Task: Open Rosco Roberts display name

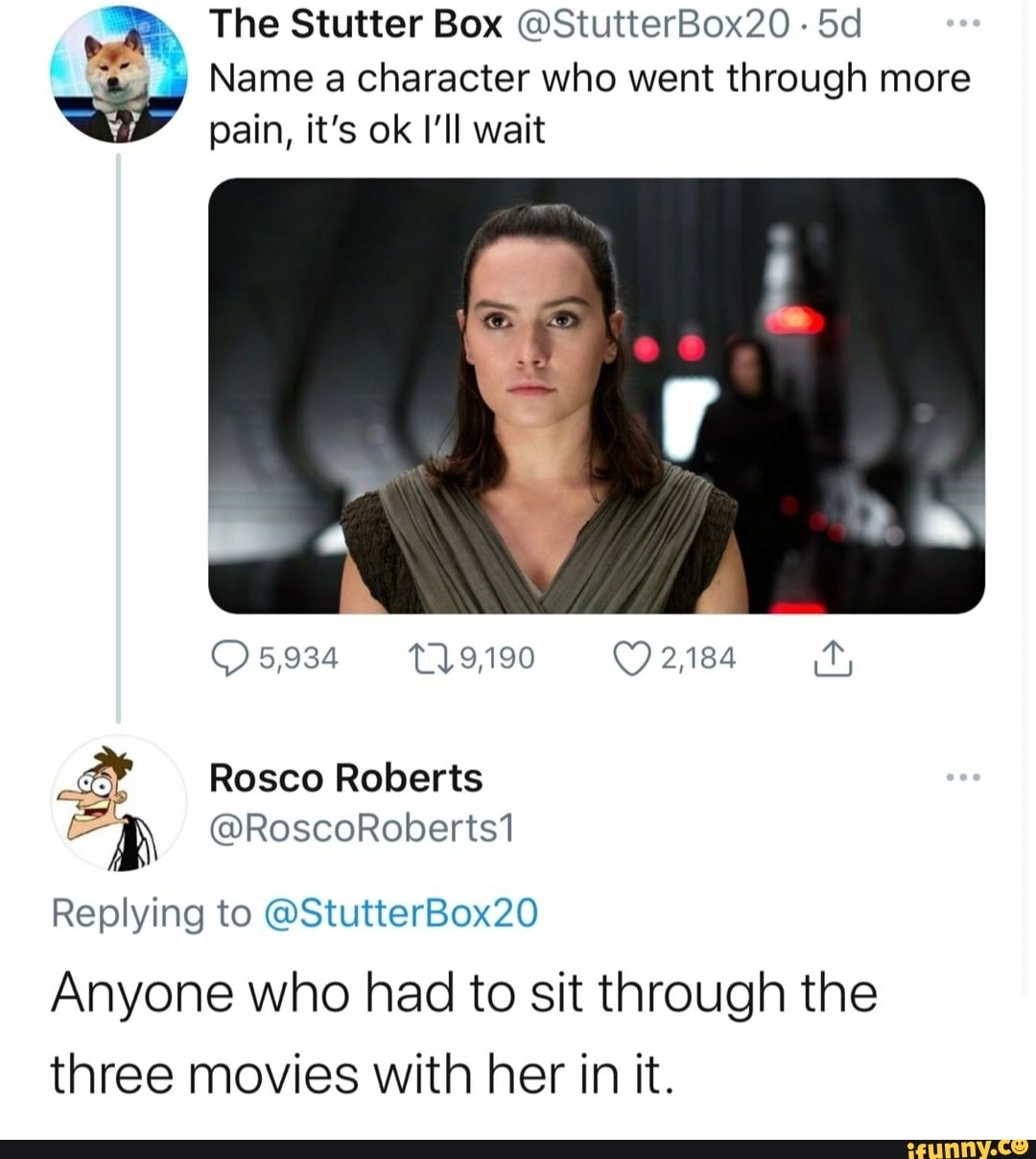Action: pos(345,778)
